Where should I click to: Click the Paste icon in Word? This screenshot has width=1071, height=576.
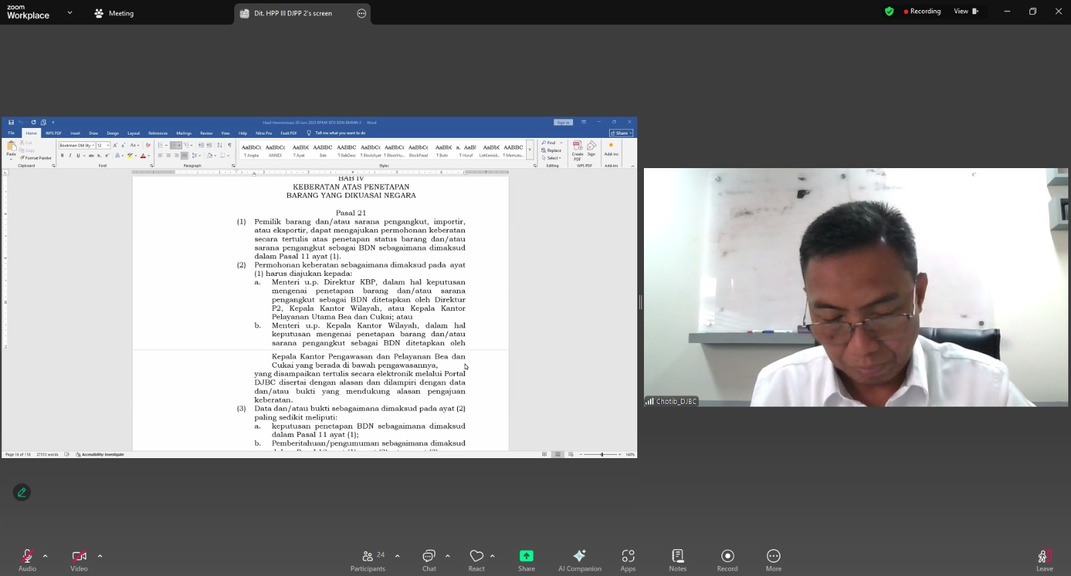11,149
